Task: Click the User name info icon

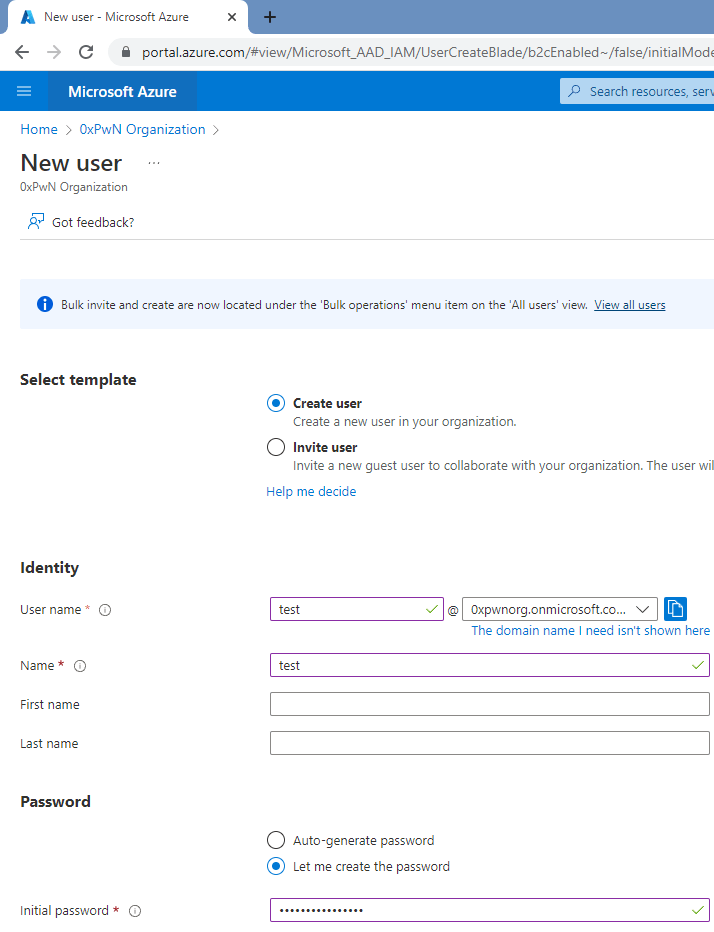Action: tap(105, 610)
